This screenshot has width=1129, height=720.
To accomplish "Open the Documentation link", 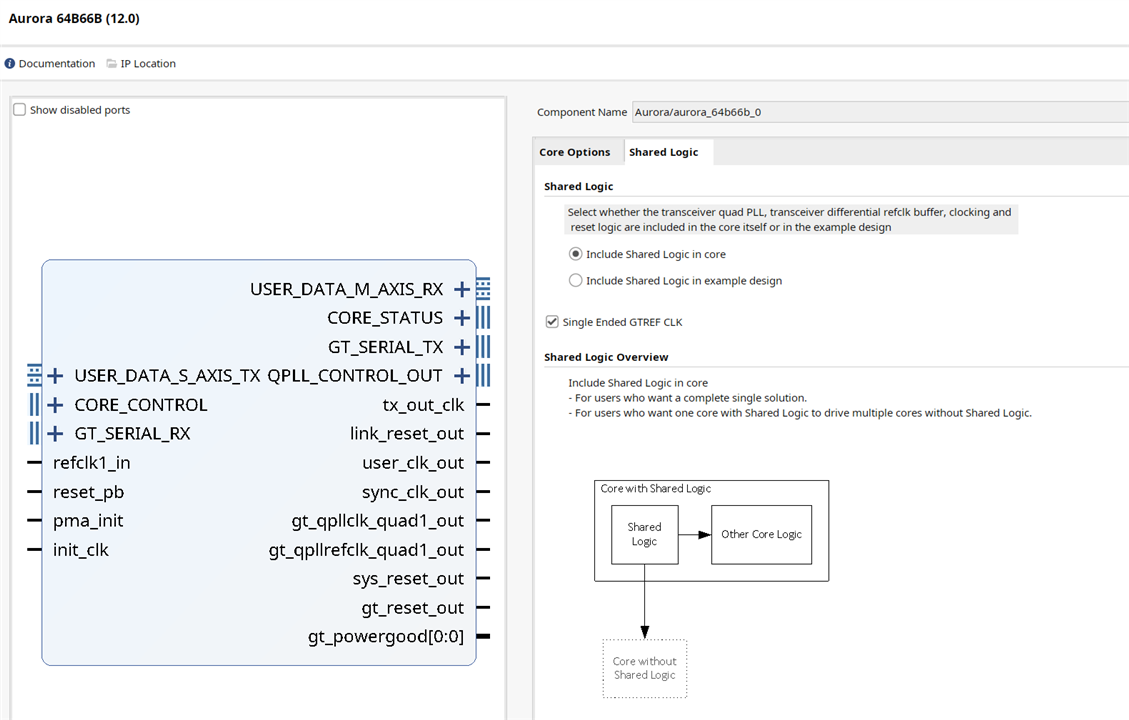I will click(x=57, y=63).
